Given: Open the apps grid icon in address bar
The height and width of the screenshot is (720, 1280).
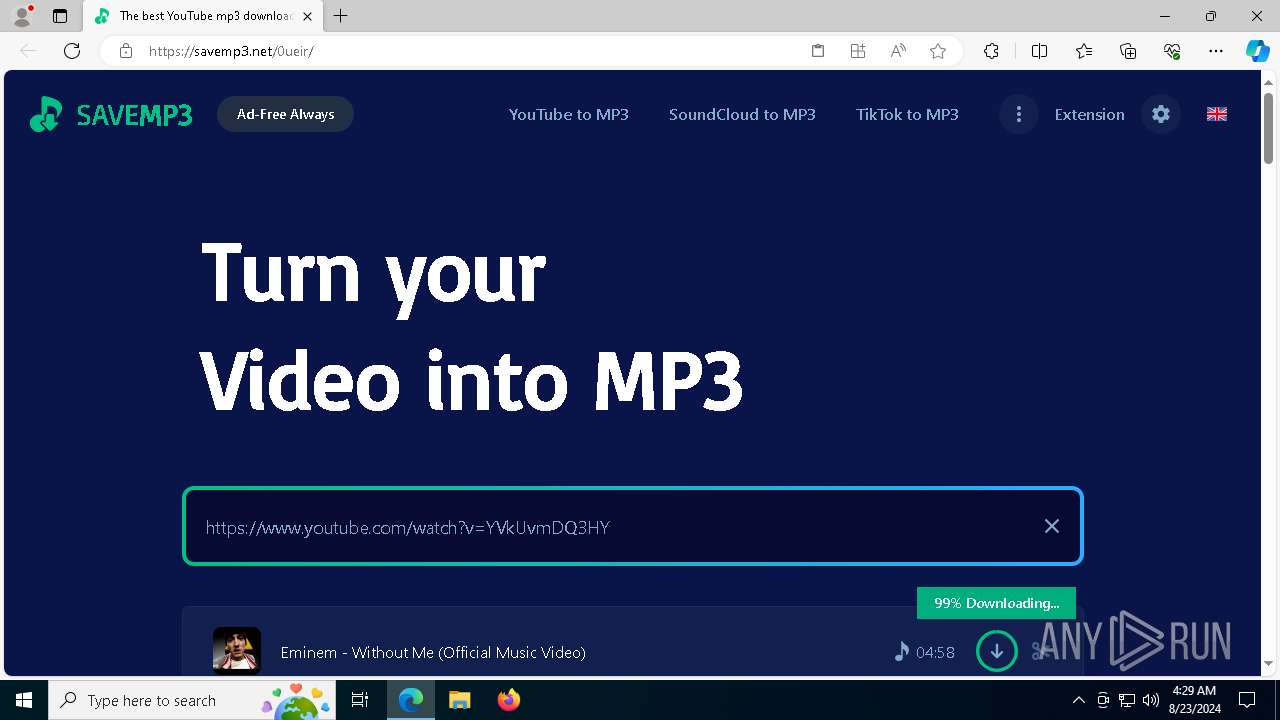Looking at the screenshot, I should click(858, 51).
